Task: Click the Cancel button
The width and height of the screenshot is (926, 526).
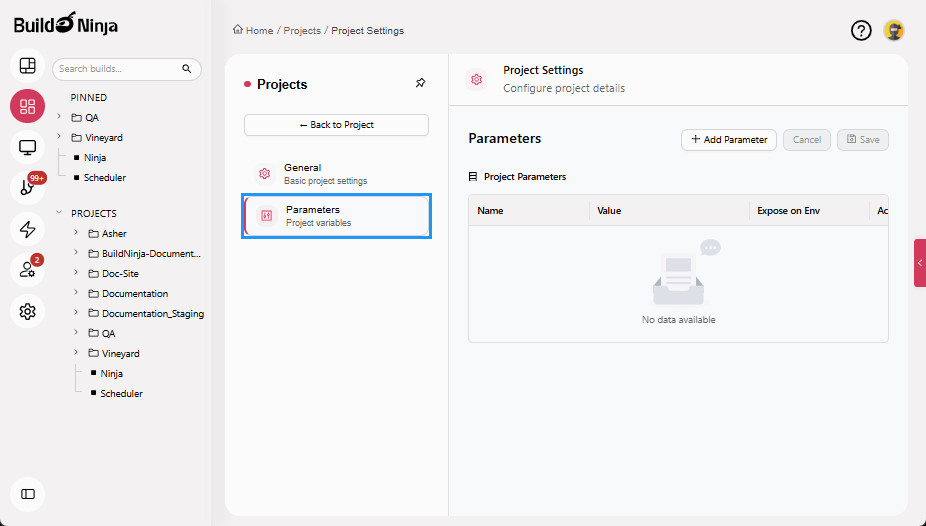Action: [x=807, y=140]
